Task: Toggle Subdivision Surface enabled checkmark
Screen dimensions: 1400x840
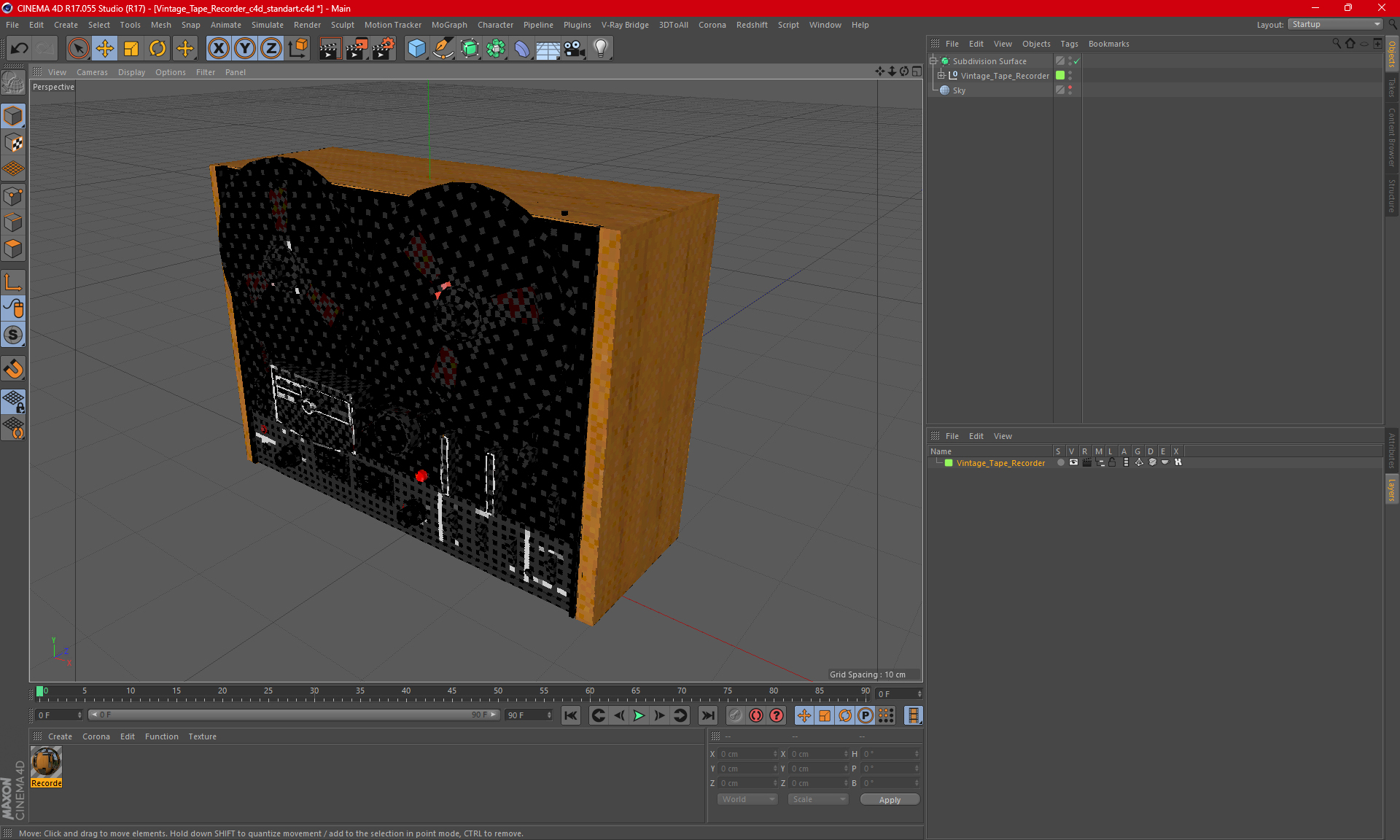Action: pyautogui.click(x=1076, y=61)
